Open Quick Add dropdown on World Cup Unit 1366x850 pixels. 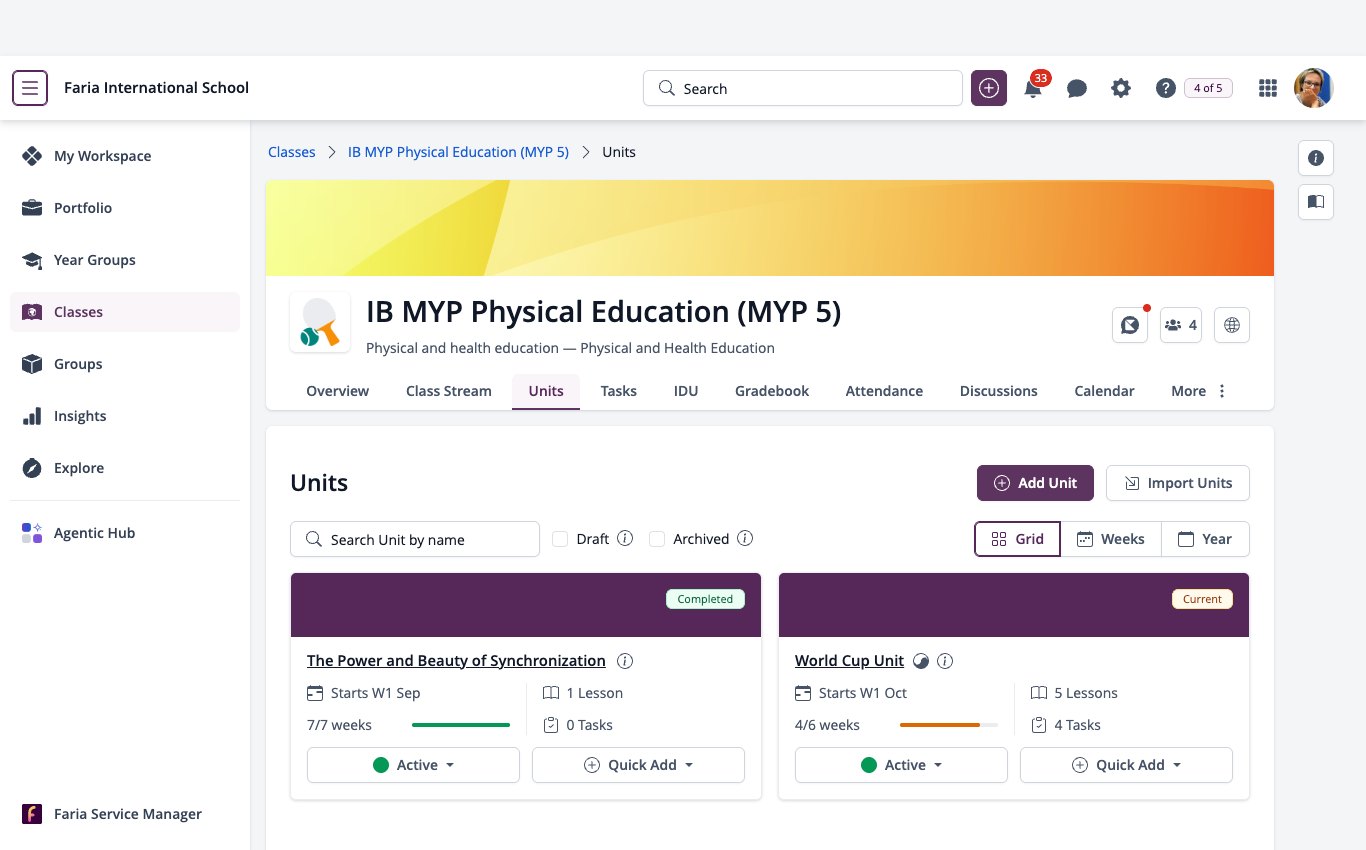pos(1126,765)
